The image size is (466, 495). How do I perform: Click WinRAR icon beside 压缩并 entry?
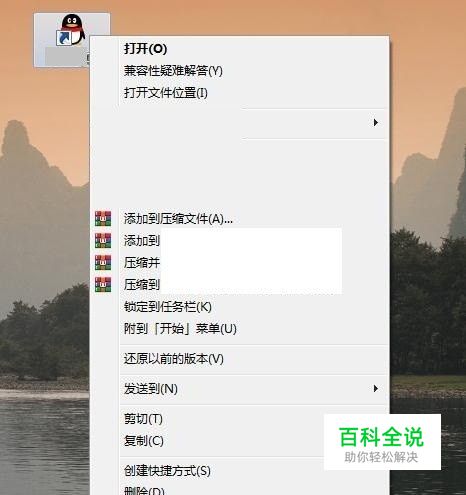[103, 263]
